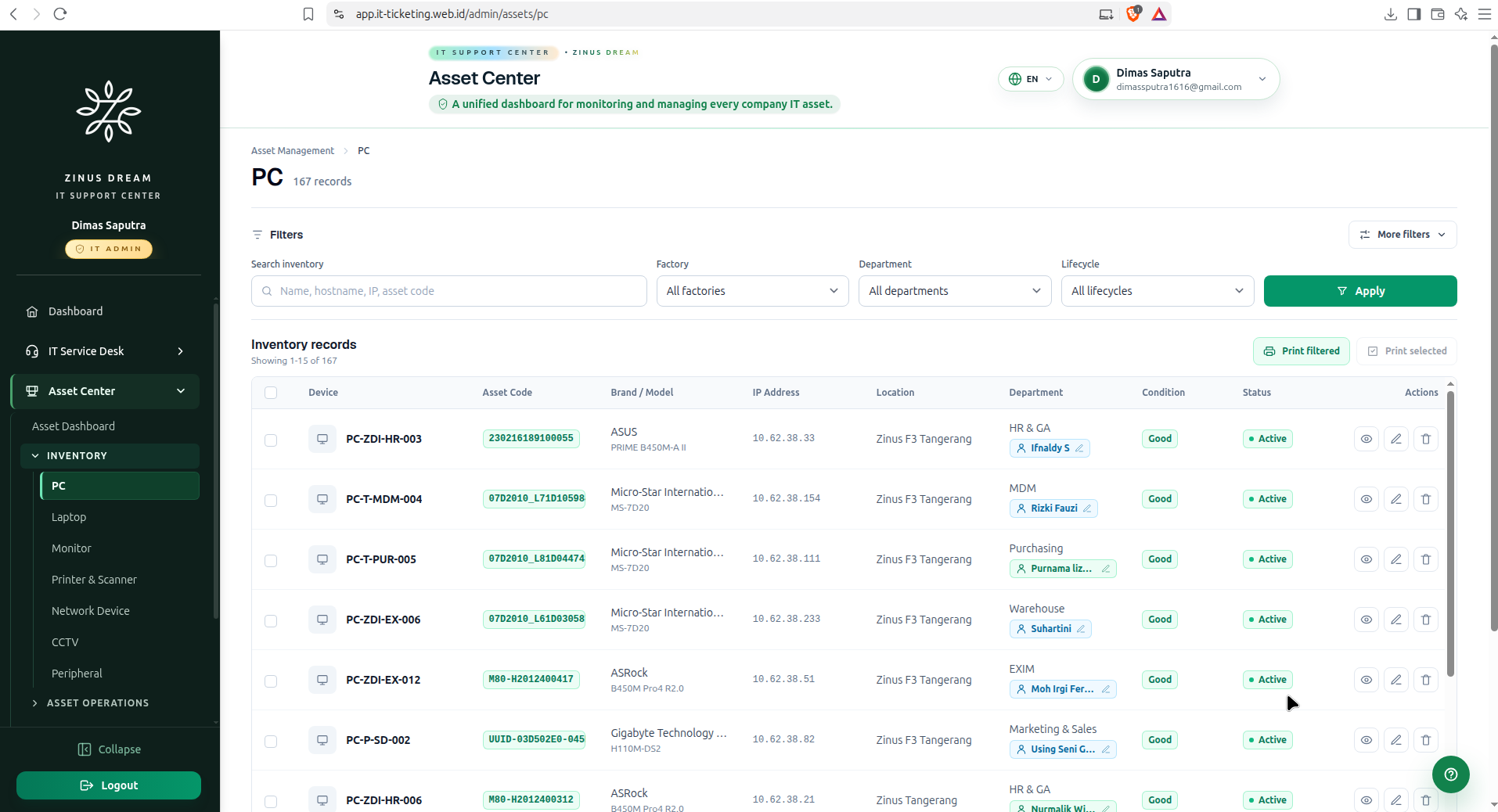Click the Logout button

tap(108, 785)
